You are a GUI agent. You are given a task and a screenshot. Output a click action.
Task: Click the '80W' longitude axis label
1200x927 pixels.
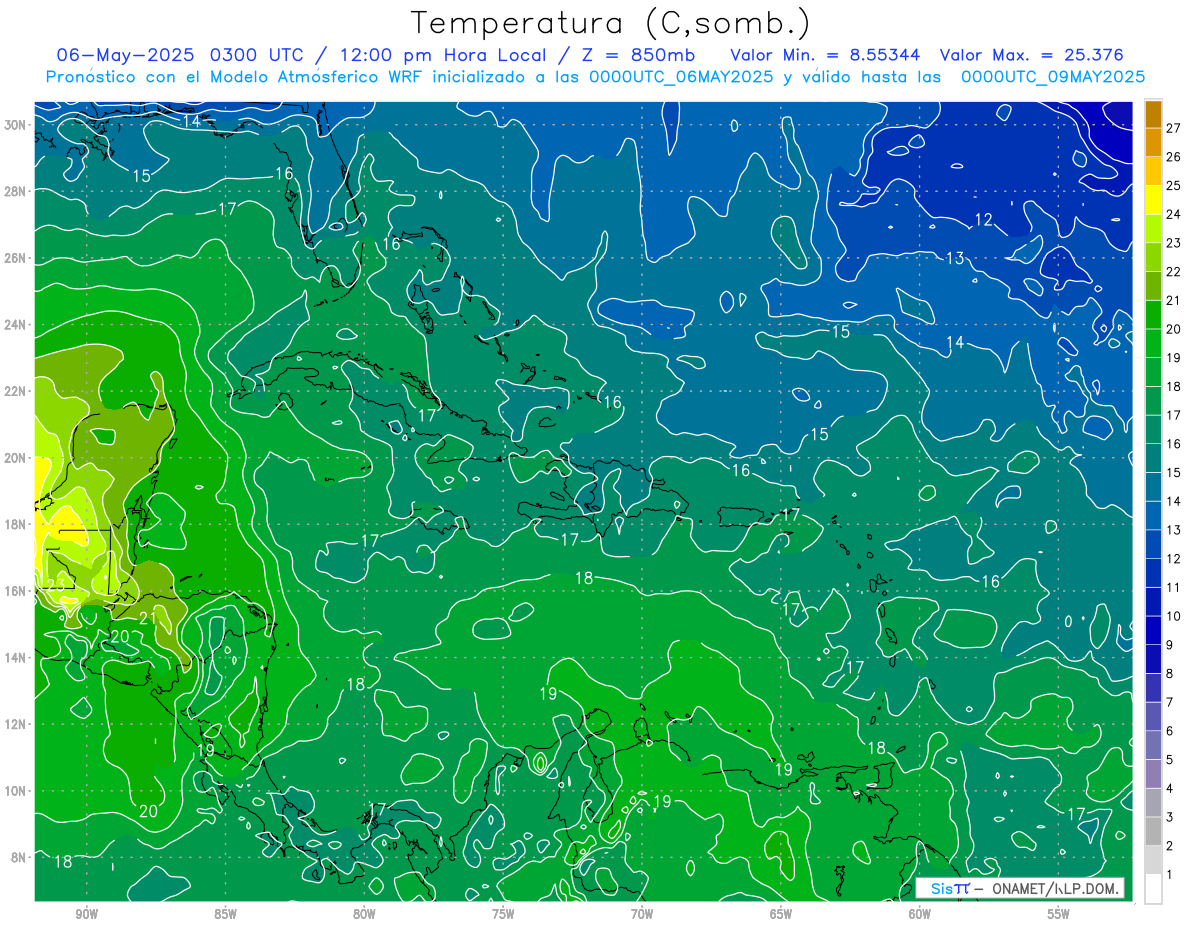point(364,913)
